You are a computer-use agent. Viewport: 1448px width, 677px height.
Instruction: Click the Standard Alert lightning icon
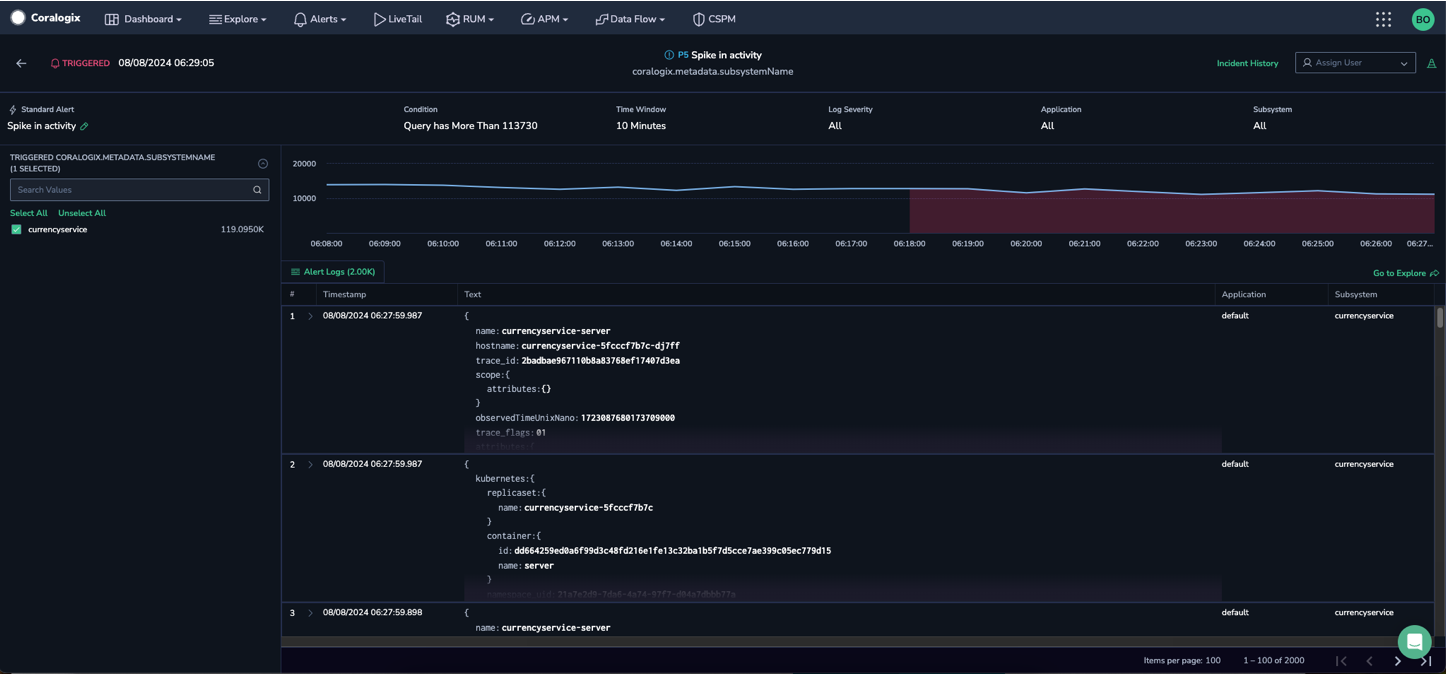[x=13, y=109]
